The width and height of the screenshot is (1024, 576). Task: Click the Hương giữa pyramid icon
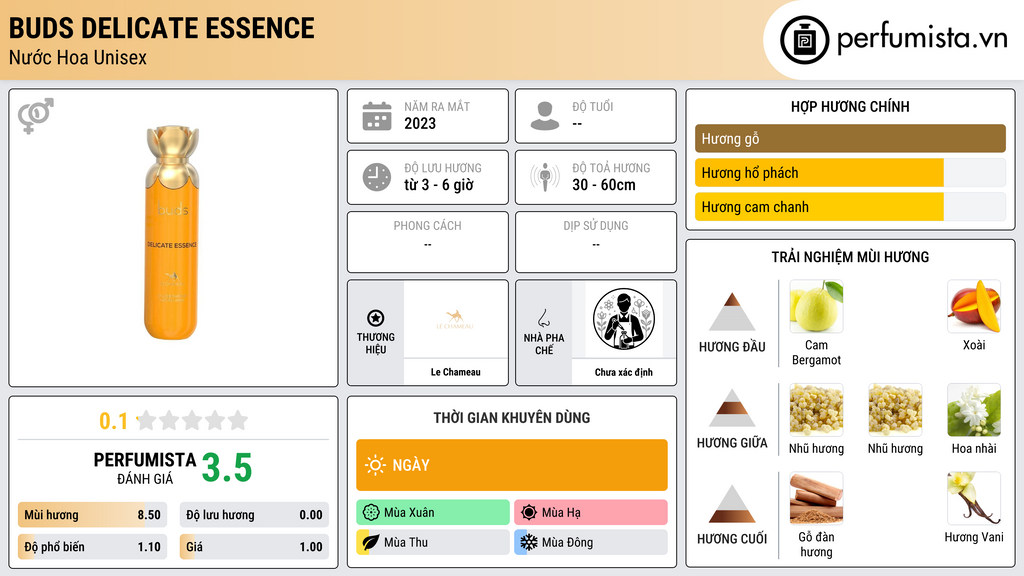(732, 408)
